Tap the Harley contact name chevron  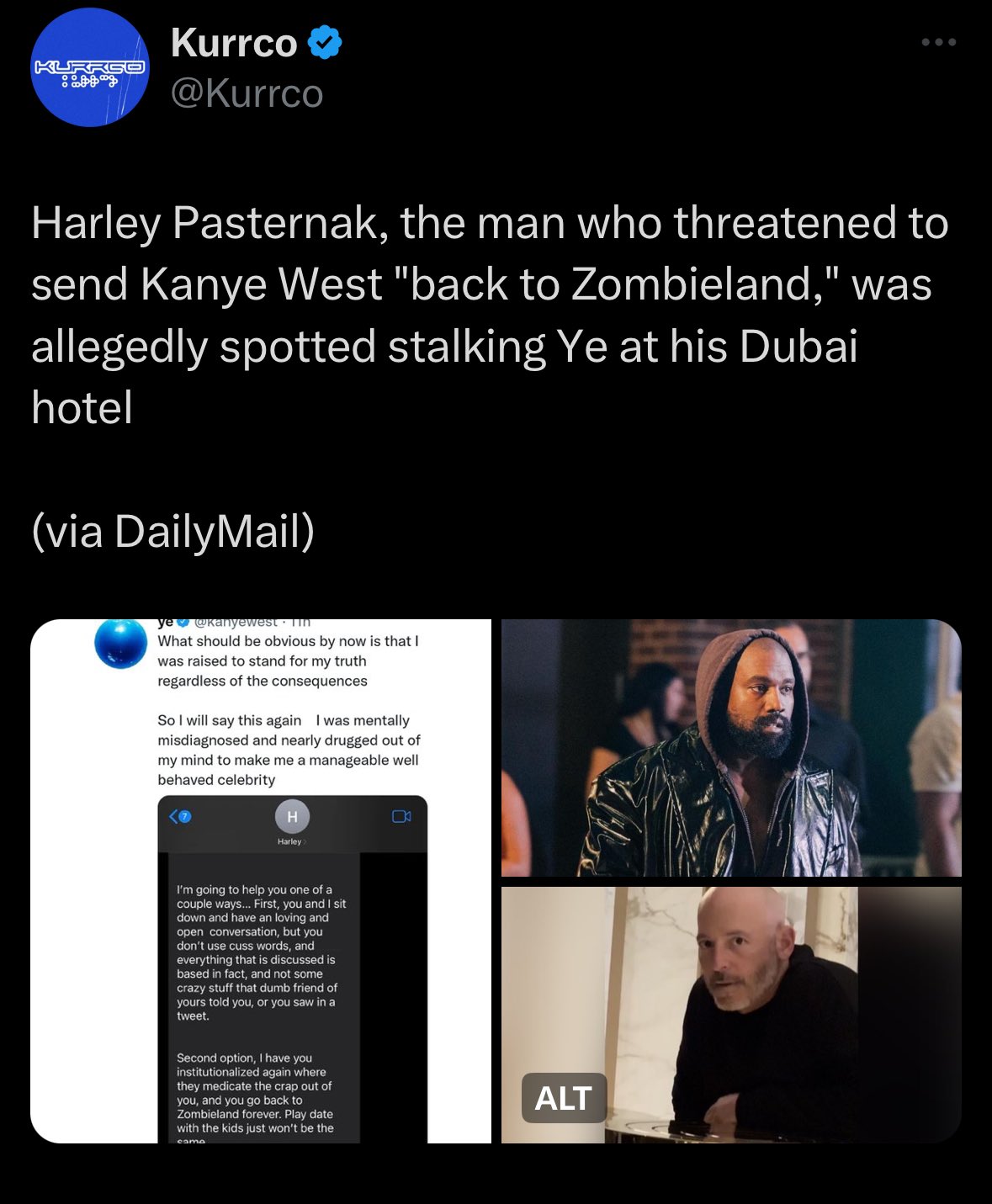click(x=291, y=841)
